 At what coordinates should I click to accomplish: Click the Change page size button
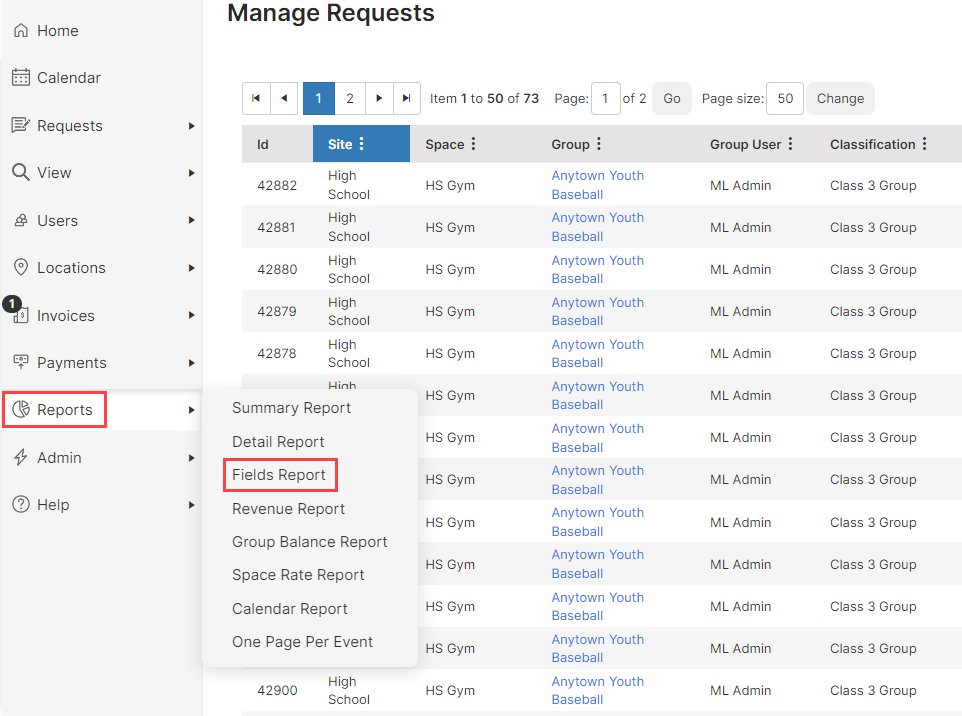tap(840, 98)
